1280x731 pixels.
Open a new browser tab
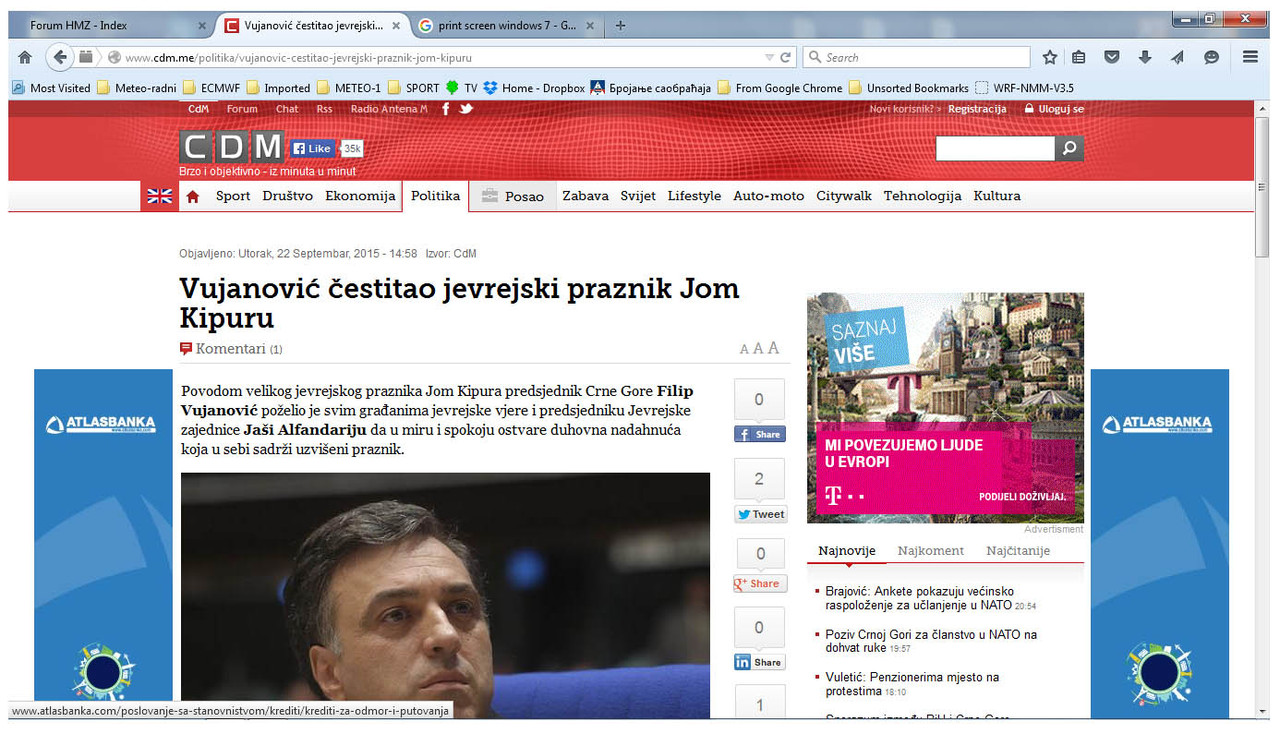620,25
